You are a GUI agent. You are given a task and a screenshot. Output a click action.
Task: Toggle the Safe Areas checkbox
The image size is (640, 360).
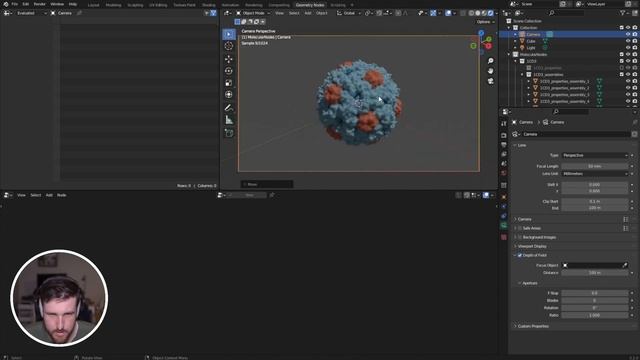(520, 228)
